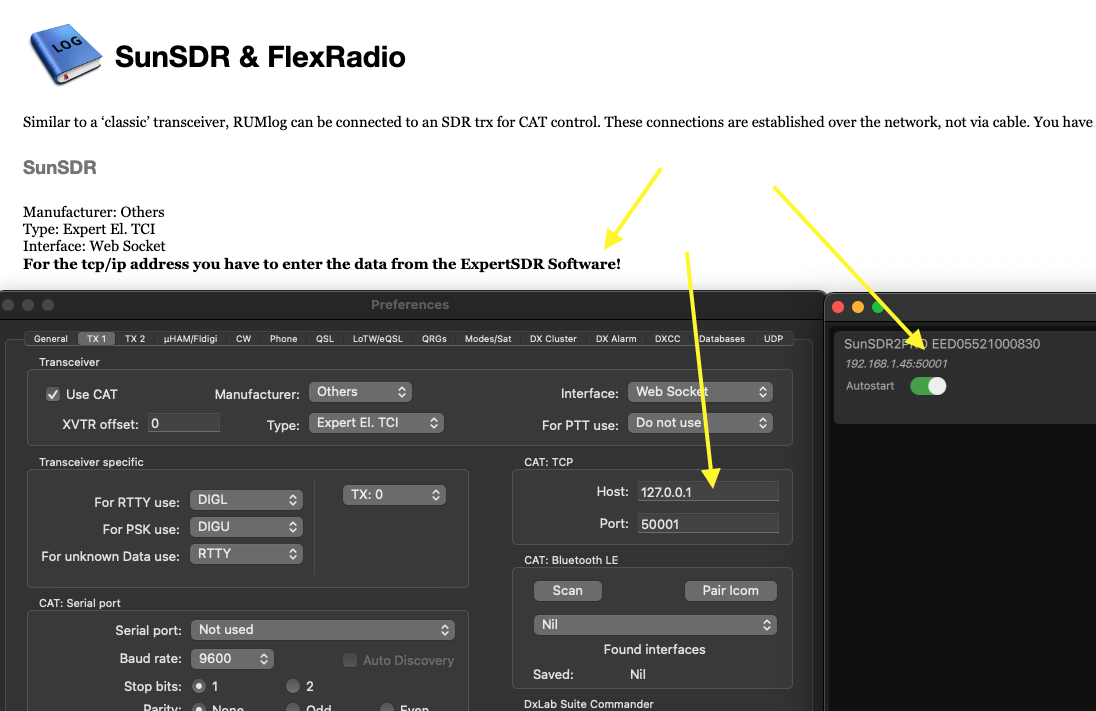Viewport: 1096px width, 711px height.
Task: Toggle the Autostart switch in SunSDR window
Action: [x=928, y=386]
